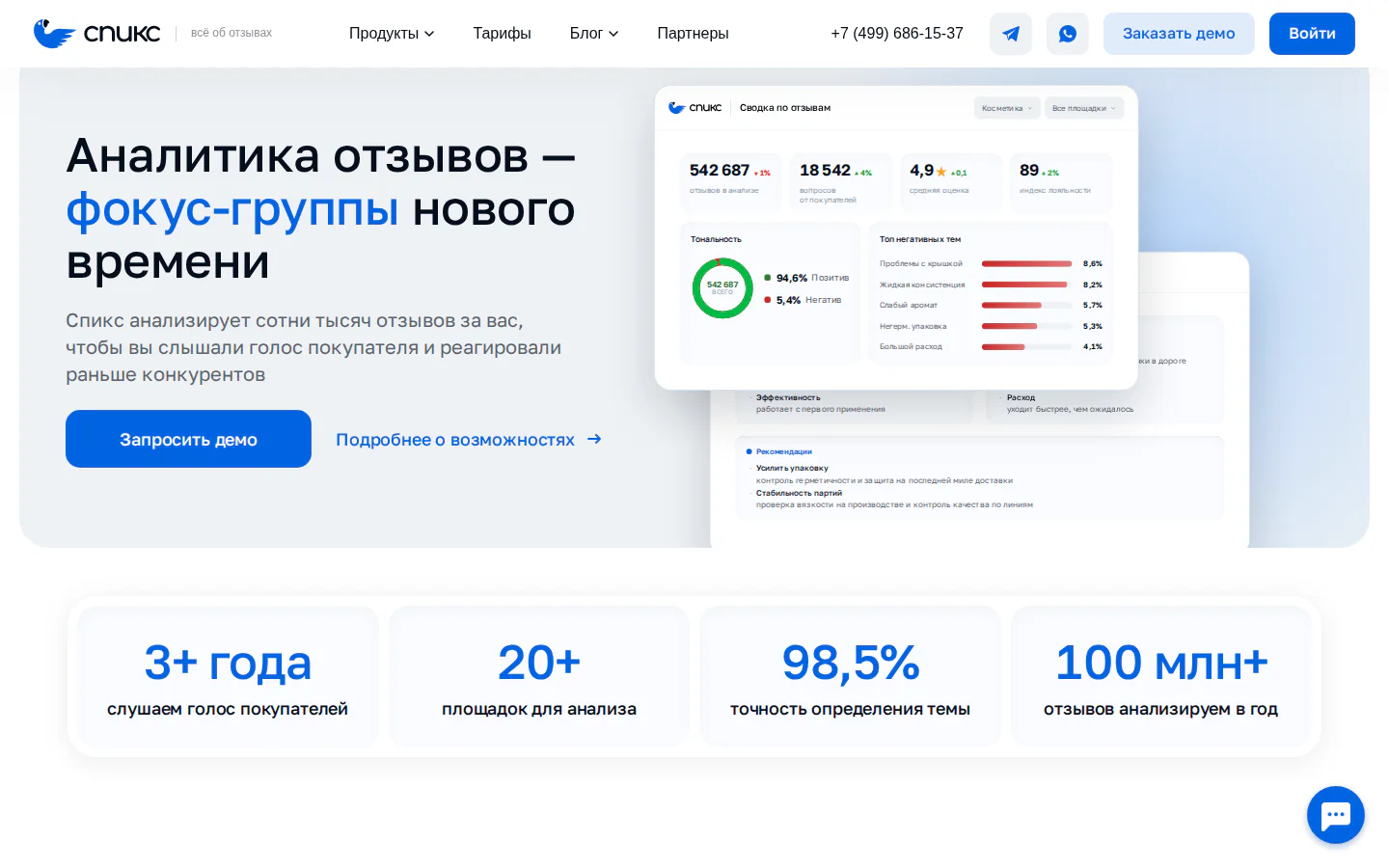Open the Тарифы page
Screen dimensions: 1389x868
pyautogui.click(x=502, y=34)
